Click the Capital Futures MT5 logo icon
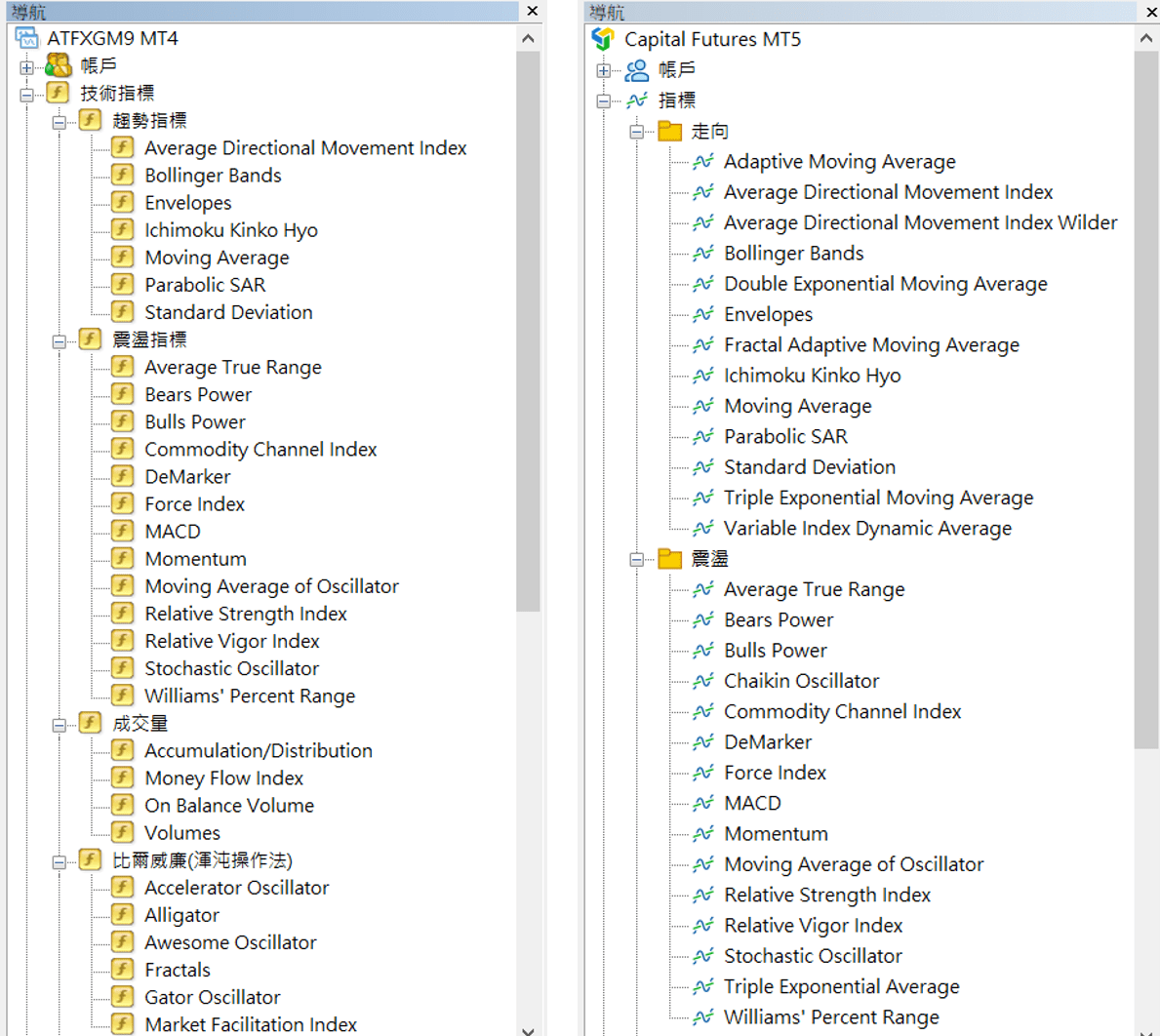Viewport: 1160px width, 1036px height. coord(603,39)
